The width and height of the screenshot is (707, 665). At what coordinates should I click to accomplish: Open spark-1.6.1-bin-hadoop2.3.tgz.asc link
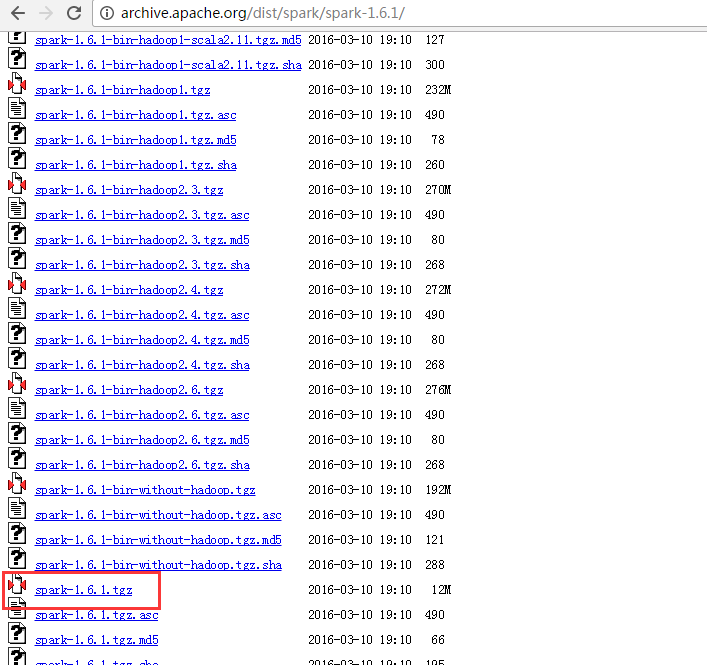coord(142,216)
